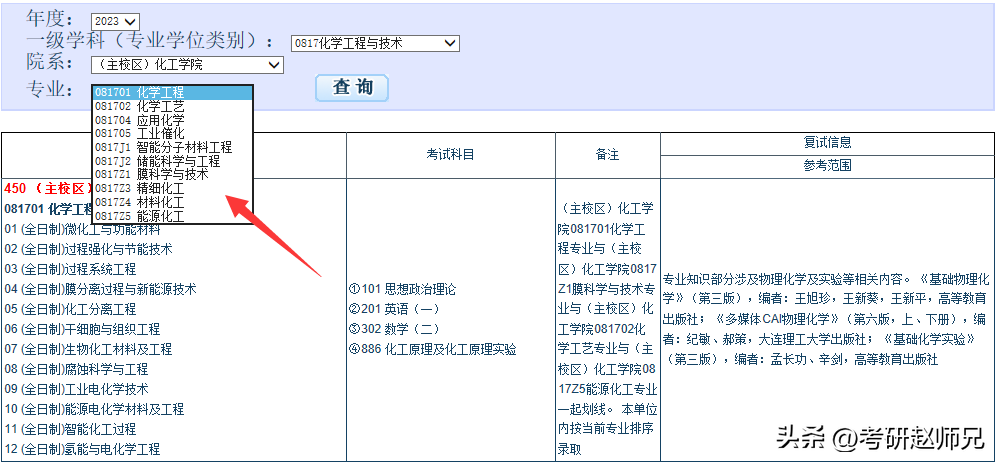Pick 081705 工业催化 in the list

pyautogui.click(x=172, y=133)
